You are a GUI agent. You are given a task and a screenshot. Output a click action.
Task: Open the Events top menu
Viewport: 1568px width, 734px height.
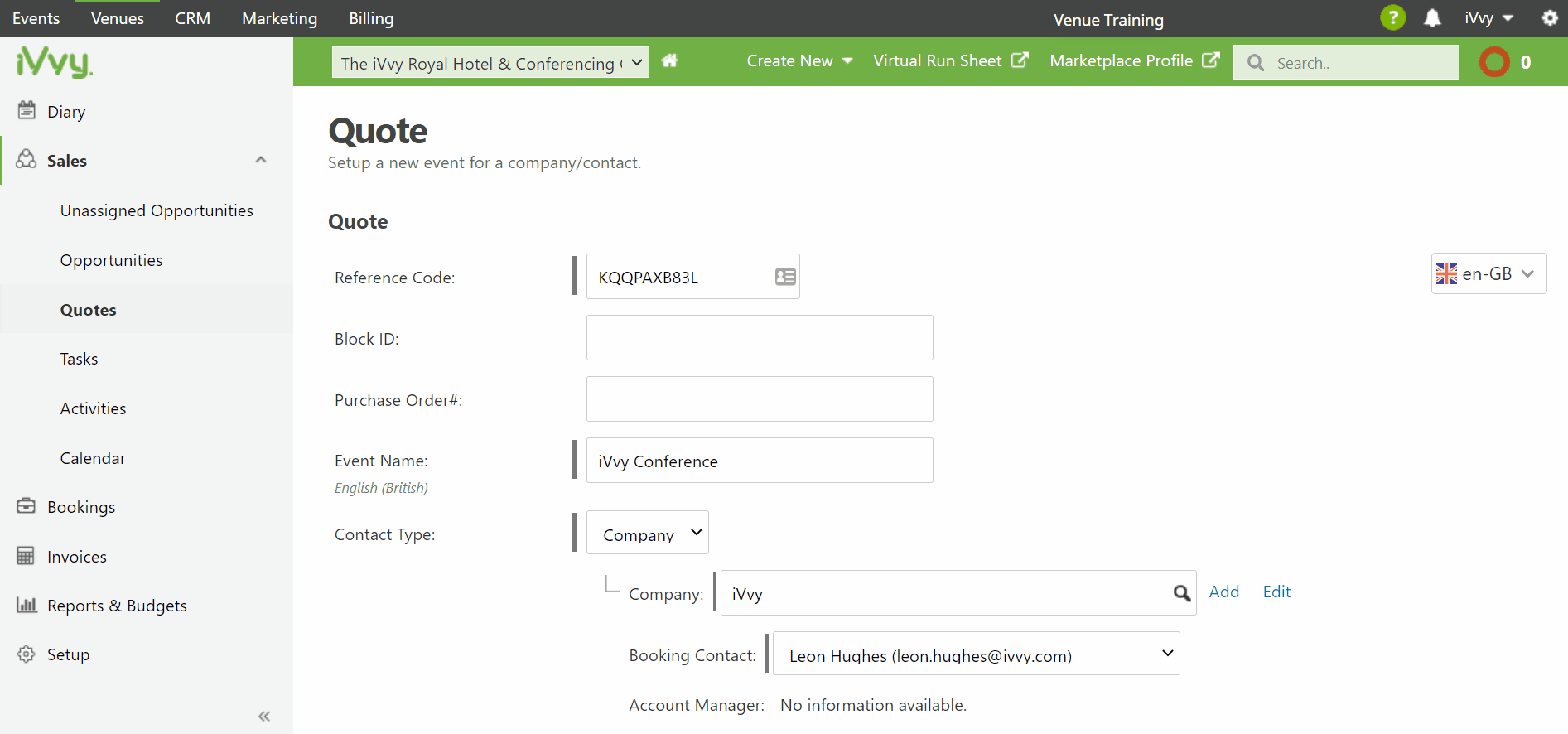point(36,18)
